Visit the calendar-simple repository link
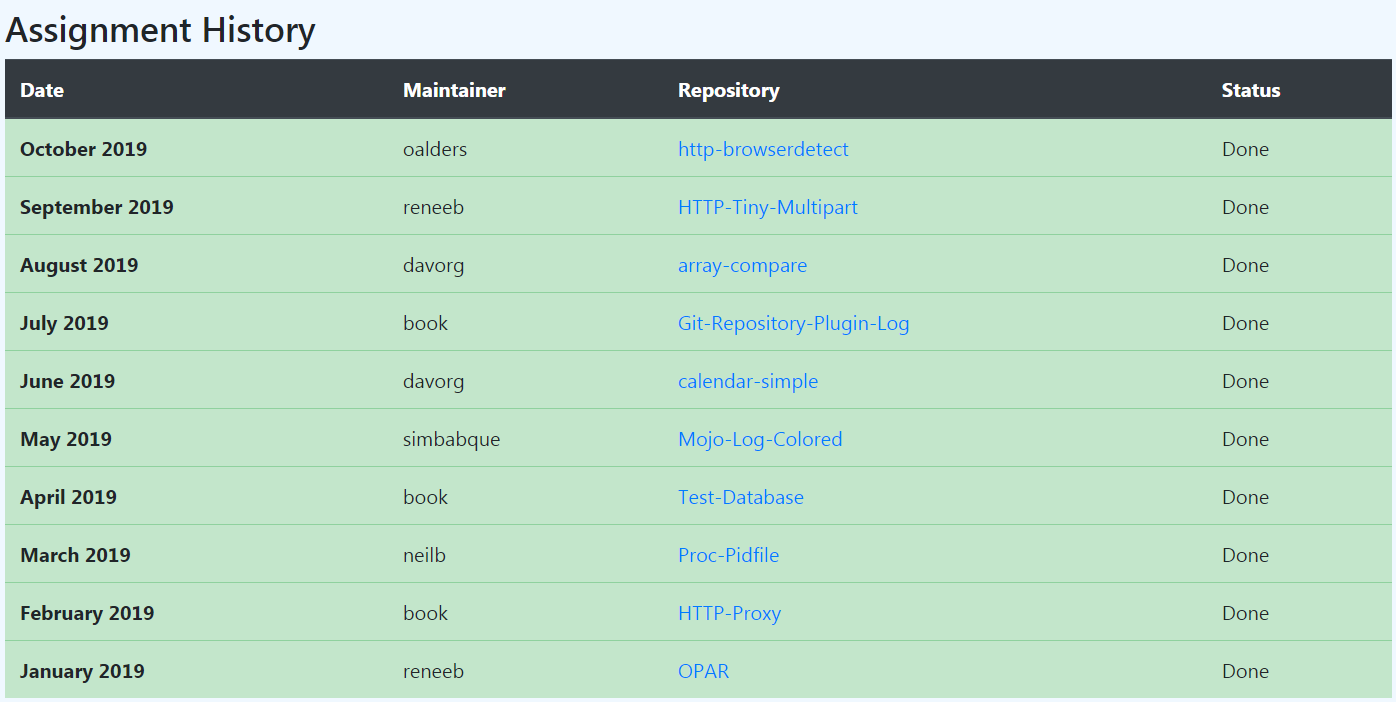Screen dimensions: 1396x702 748,381
